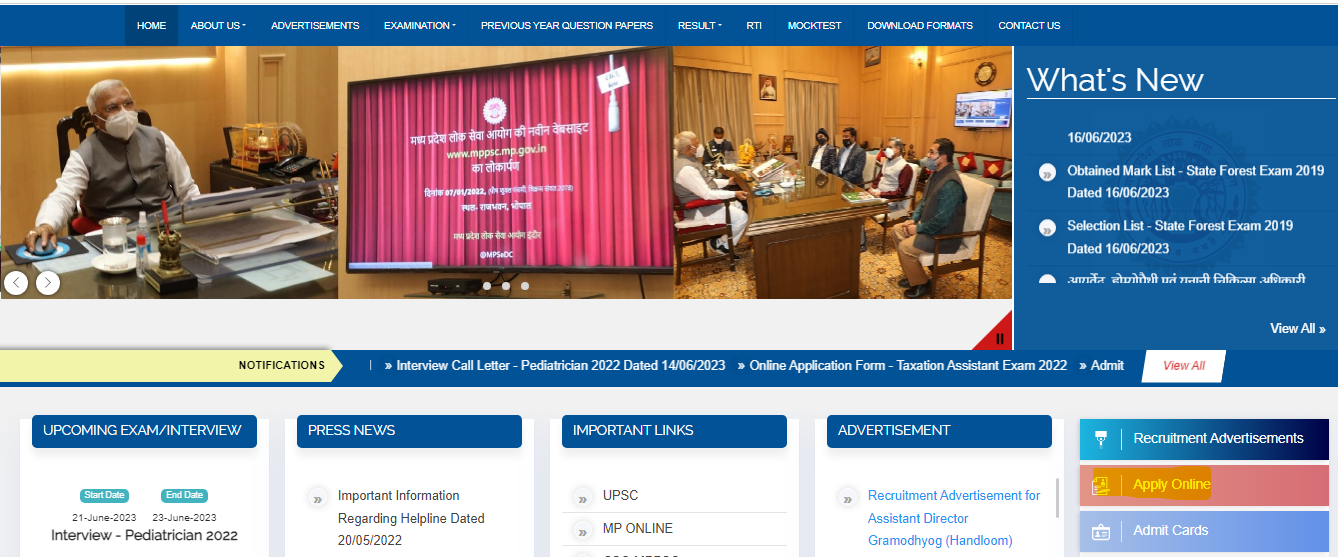This screenshot has width=1338, height=557.
Task: Open Recruitment Advertisement for Assistant Director link
Action: (954, 518)
